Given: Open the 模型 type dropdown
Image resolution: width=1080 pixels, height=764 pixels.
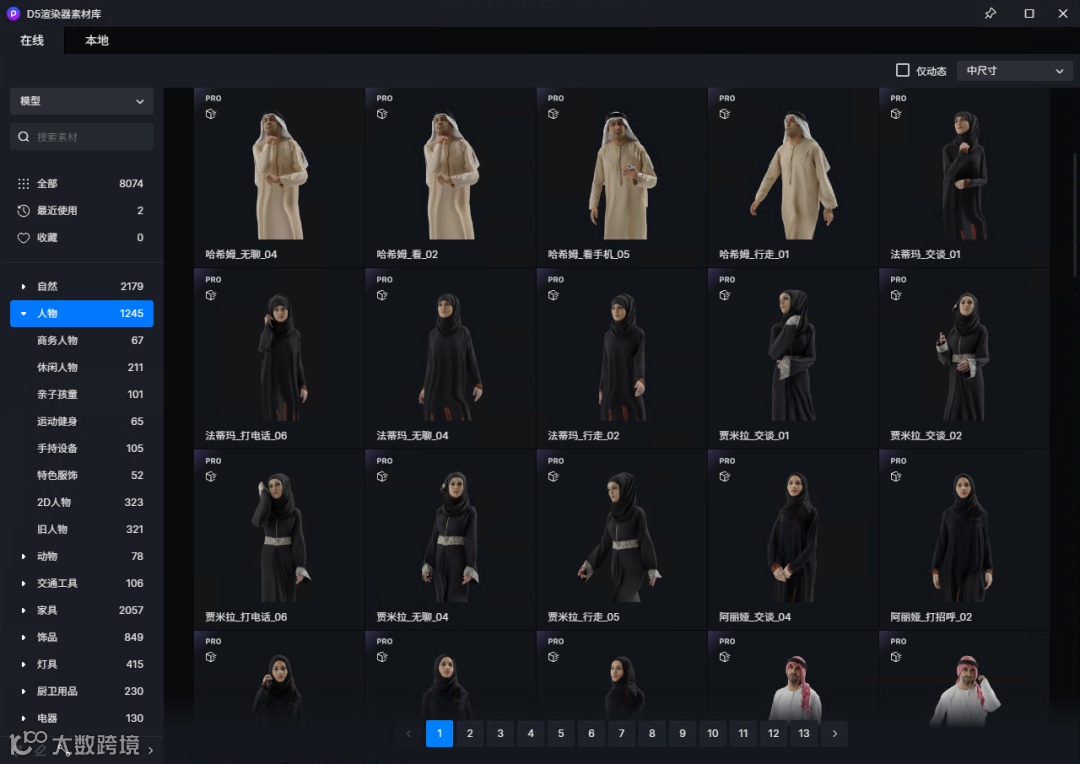Looking at the screenshot, I should click(x=81, y=101).
